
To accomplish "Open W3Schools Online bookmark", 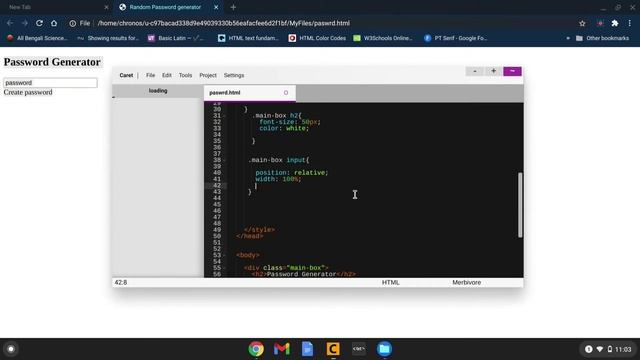I will click(383, 38).
